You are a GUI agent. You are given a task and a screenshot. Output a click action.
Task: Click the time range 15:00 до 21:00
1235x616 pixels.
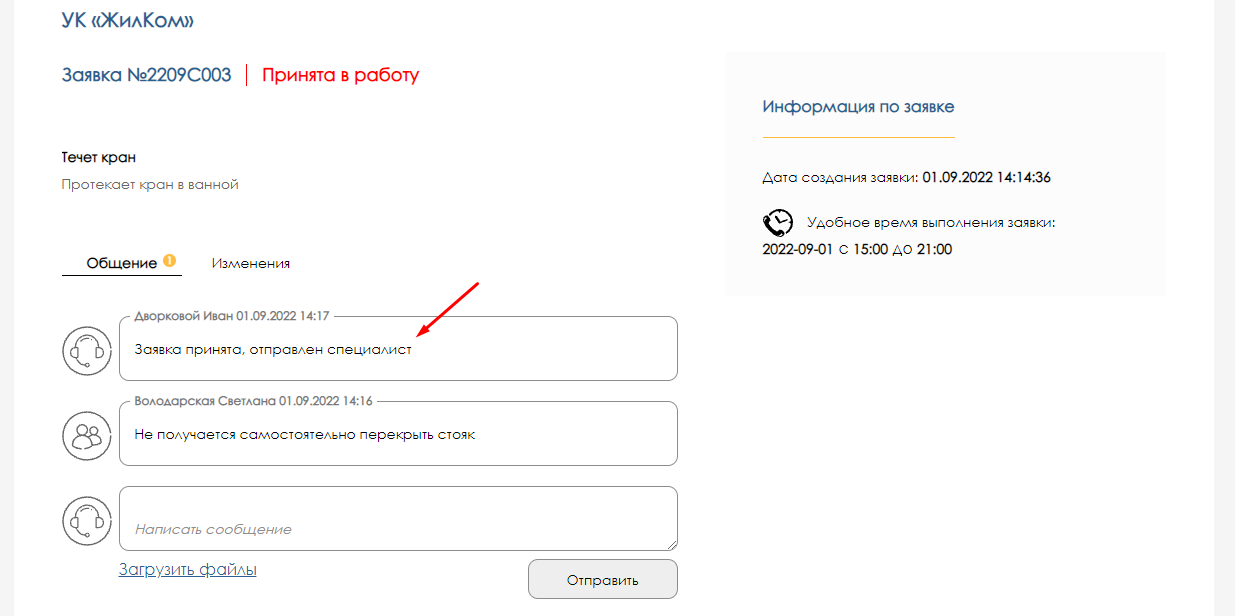(x=902, y=249)
